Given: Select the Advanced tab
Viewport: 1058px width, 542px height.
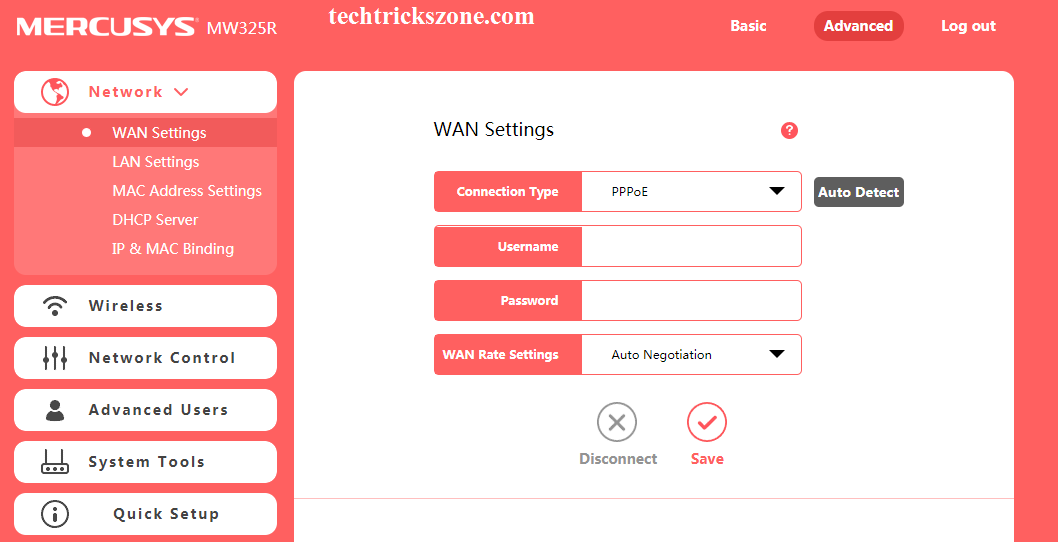Looking at the screenshot, I should coord(858,26).
